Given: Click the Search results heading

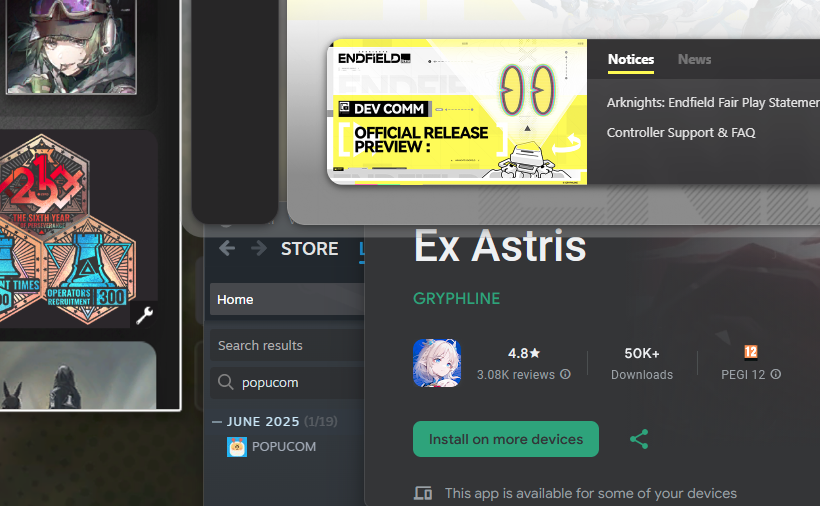Looking at the screenshot, I should 260,346.
